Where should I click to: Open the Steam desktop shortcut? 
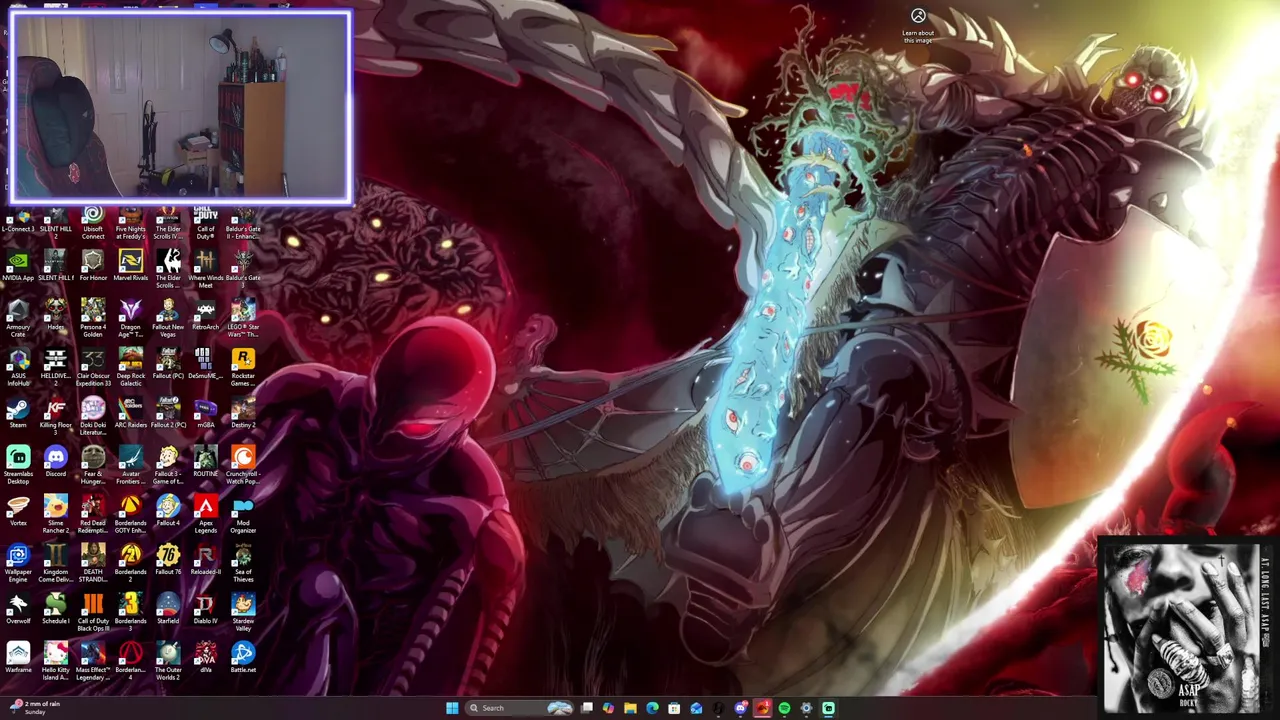(18, 413)
